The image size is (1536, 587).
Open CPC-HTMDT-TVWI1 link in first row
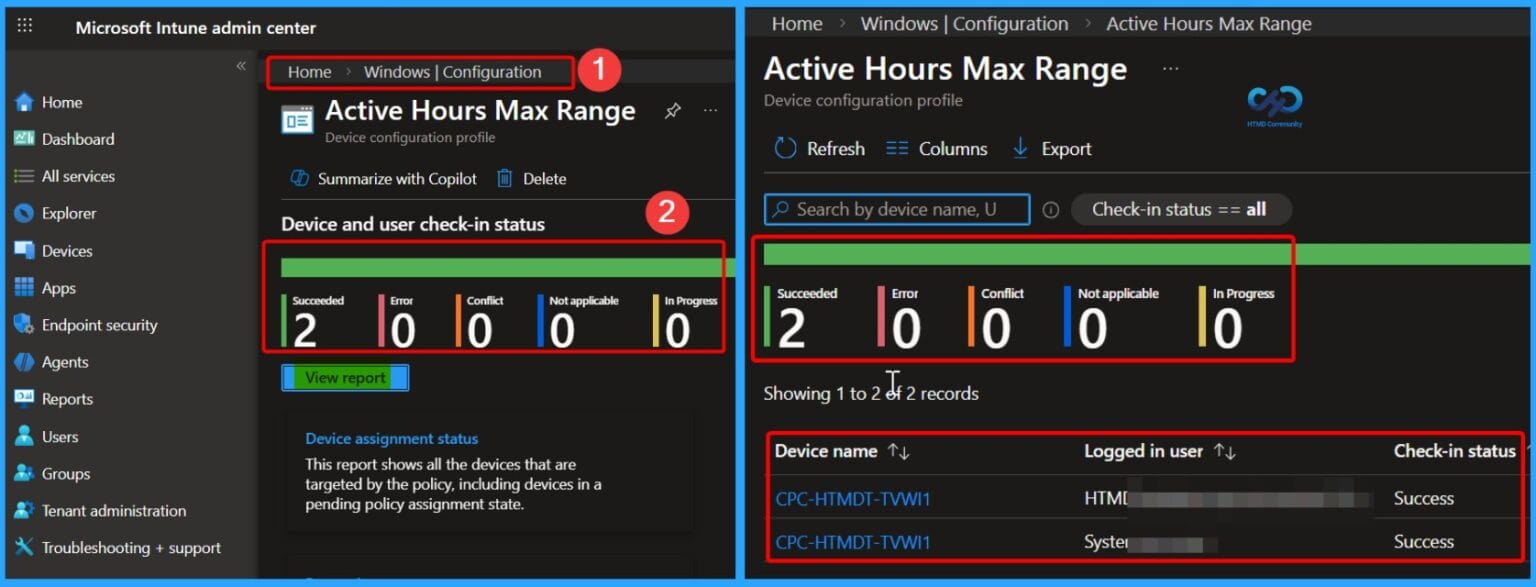pyautogui.click(x=853, y=498)
